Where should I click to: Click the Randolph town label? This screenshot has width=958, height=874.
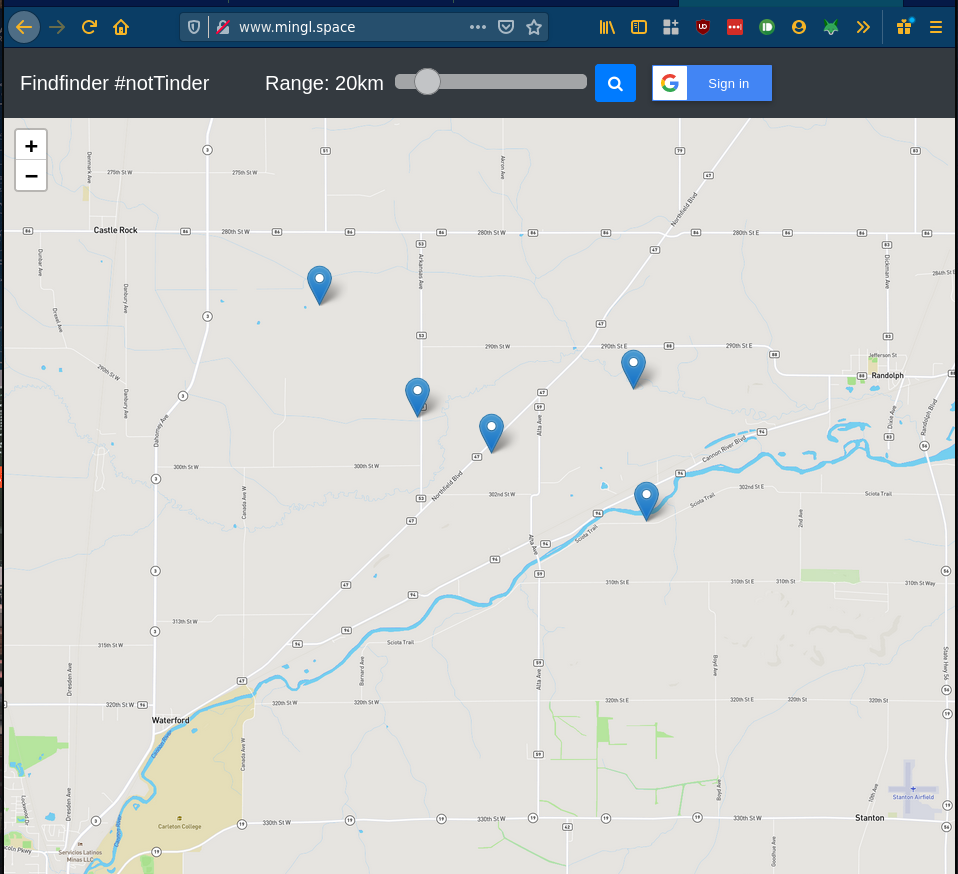click(887, 376)
